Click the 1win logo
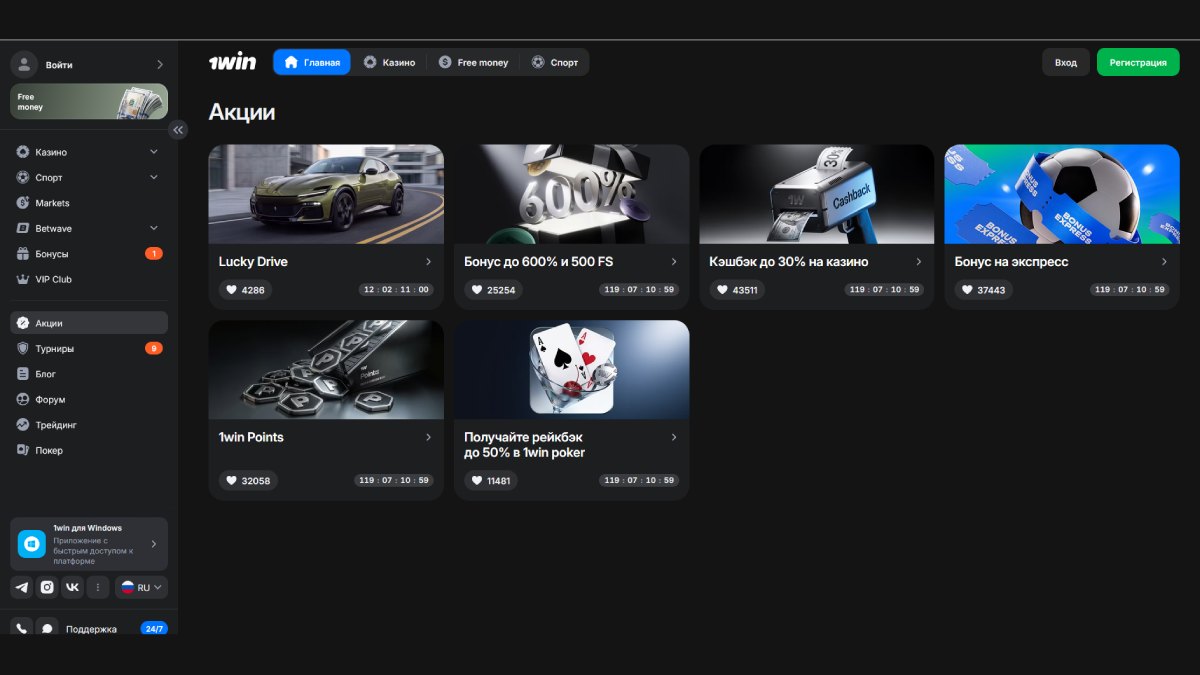This screenshot has width=1200, height=675. click(232, 62)
